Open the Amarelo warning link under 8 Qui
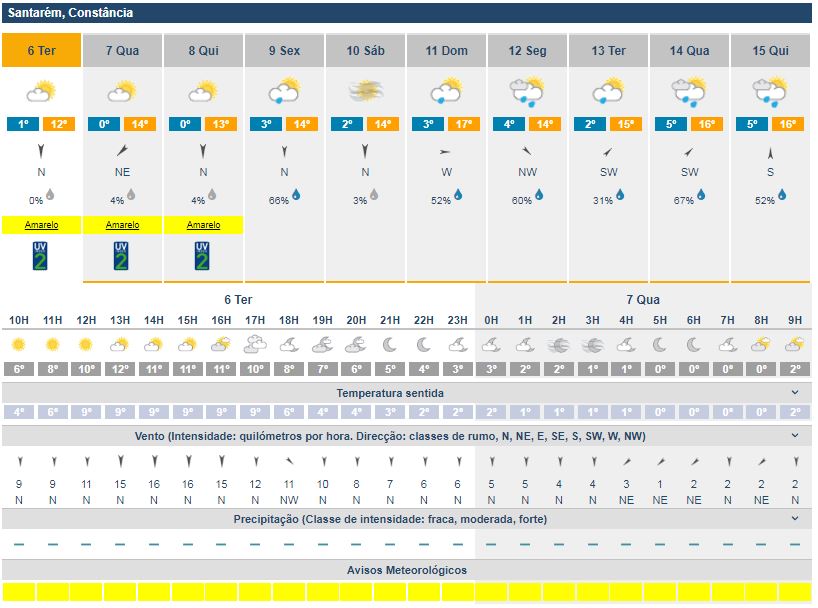 point(203,225)
